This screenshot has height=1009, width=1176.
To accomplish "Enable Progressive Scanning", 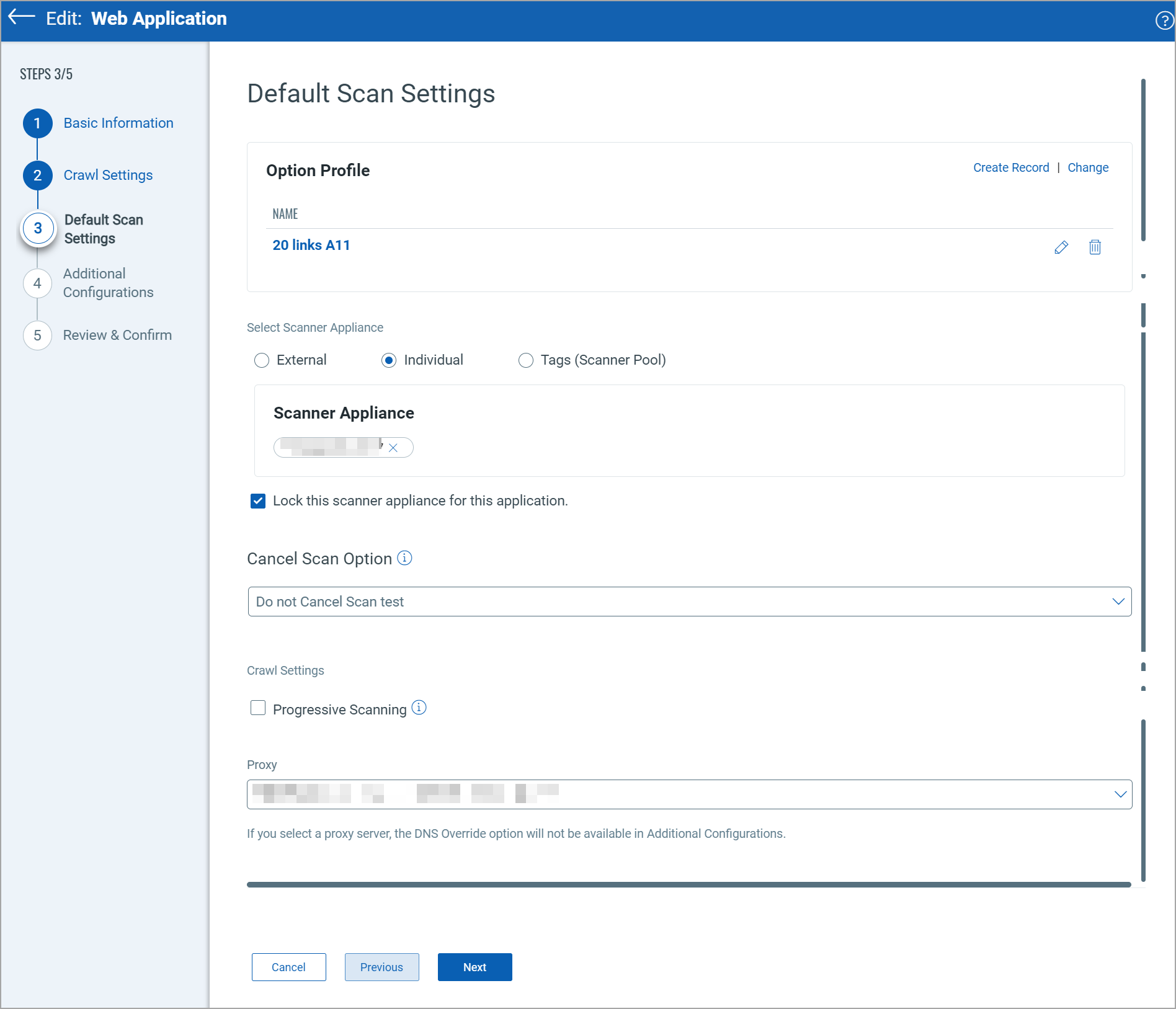I will click(257, 708).
